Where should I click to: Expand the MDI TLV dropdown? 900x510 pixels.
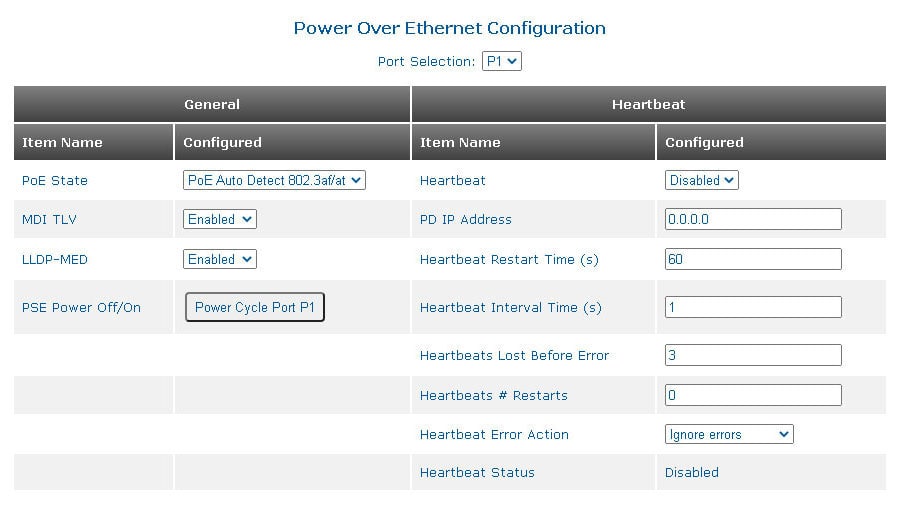(x=220, y=220)
